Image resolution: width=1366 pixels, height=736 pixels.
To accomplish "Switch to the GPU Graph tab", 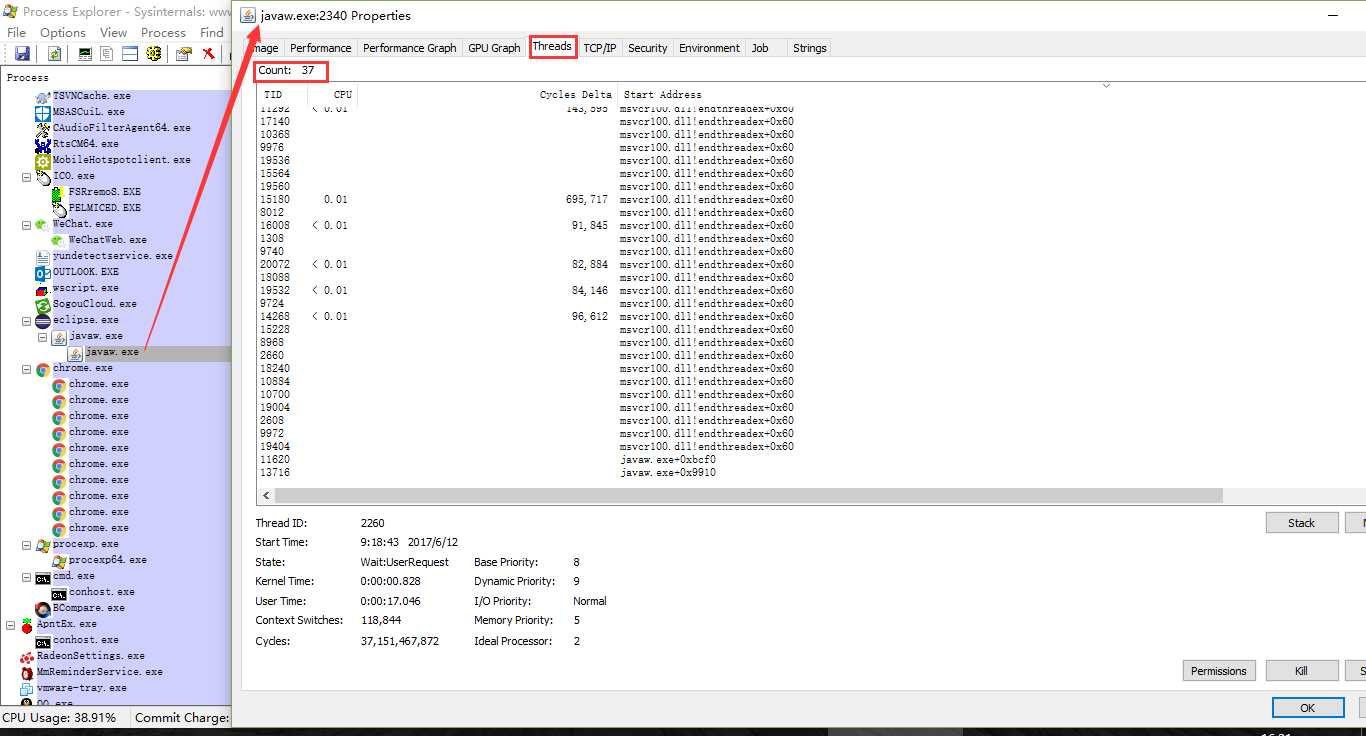I will pyautogui.click(x=494, y=48).
